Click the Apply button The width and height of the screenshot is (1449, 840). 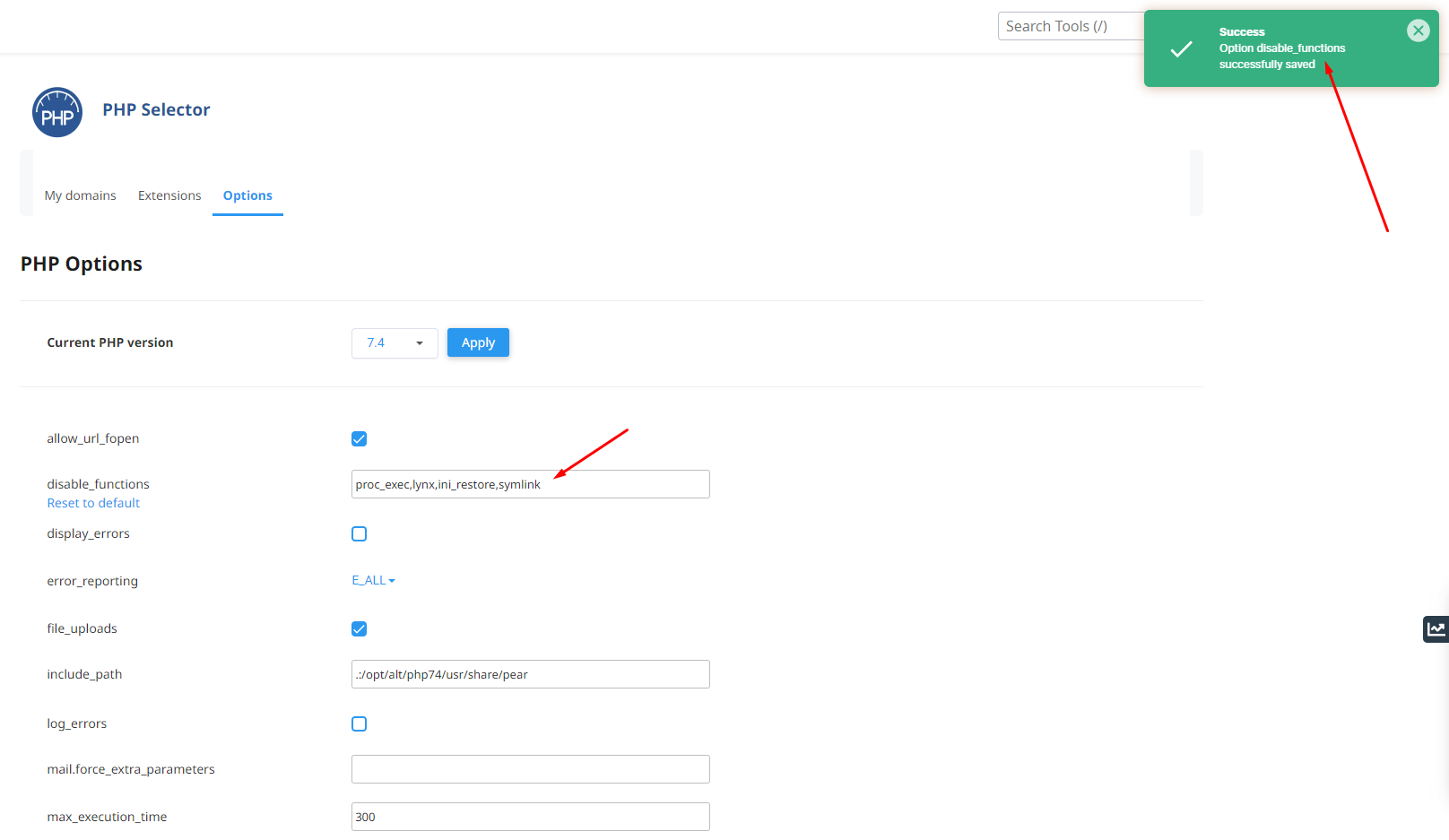(x=478, y=342)
